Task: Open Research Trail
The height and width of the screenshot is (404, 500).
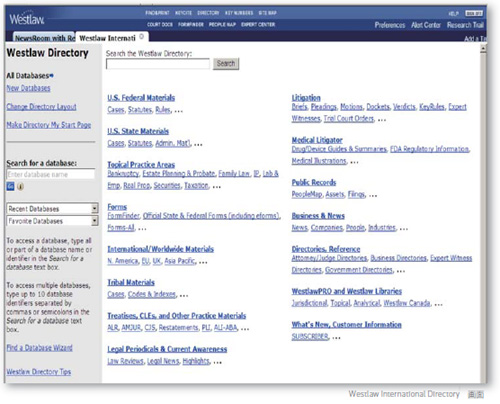Action: [465, 25]
